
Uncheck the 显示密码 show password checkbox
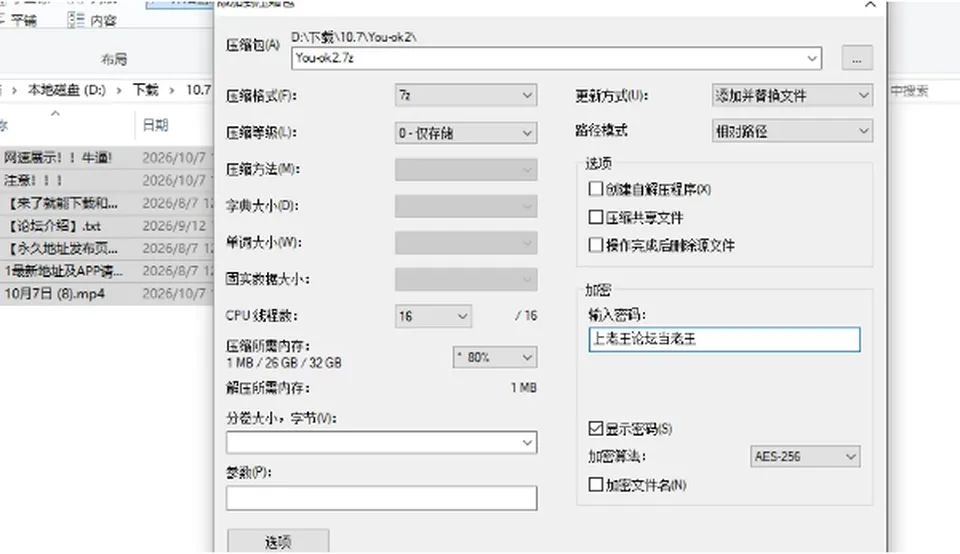(596, 429)
